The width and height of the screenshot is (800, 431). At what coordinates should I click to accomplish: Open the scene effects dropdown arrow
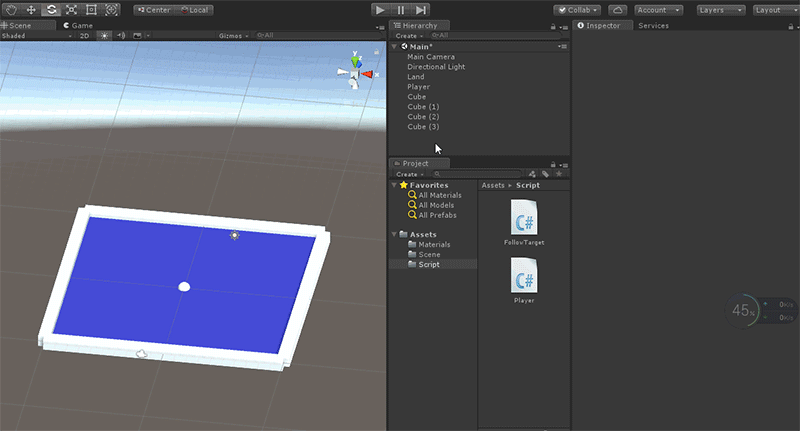(148, 36)
